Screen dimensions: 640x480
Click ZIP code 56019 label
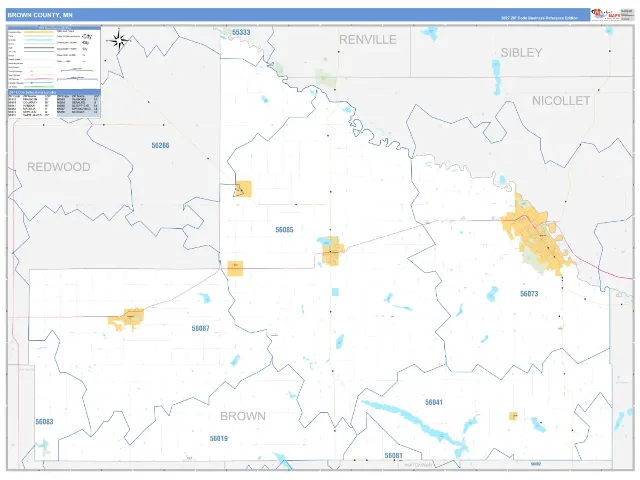(x=218, y=439)
